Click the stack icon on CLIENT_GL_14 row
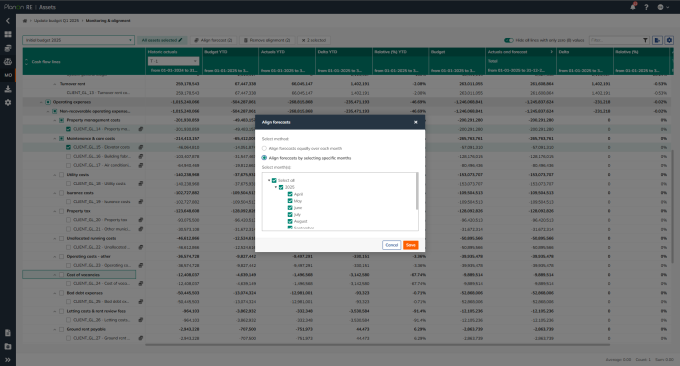The height and width of the screenshot is (366, 680). (141, 129)
